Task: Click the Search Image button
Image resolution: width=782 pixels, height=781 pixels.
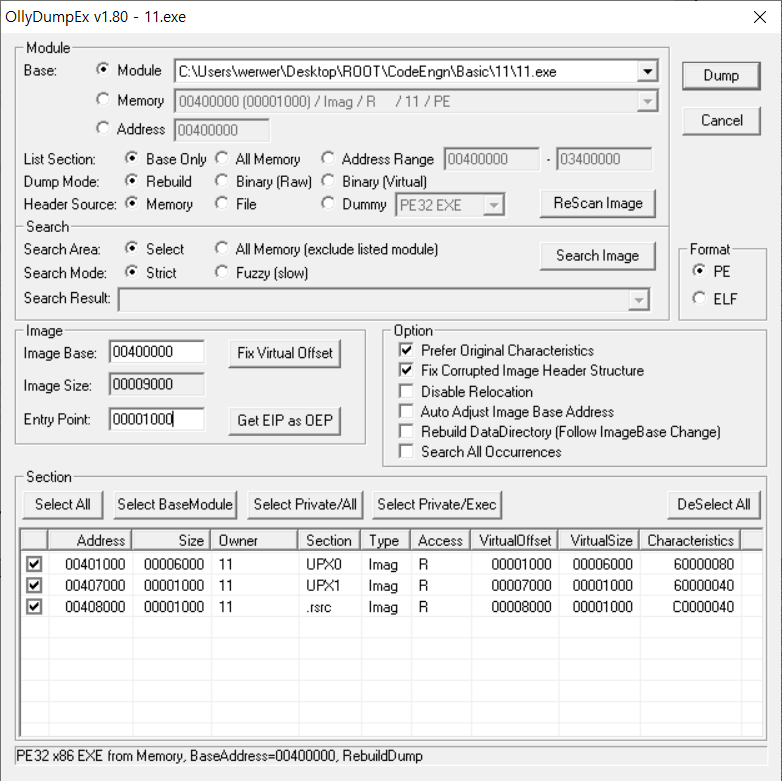Action: tap(597, 256)
